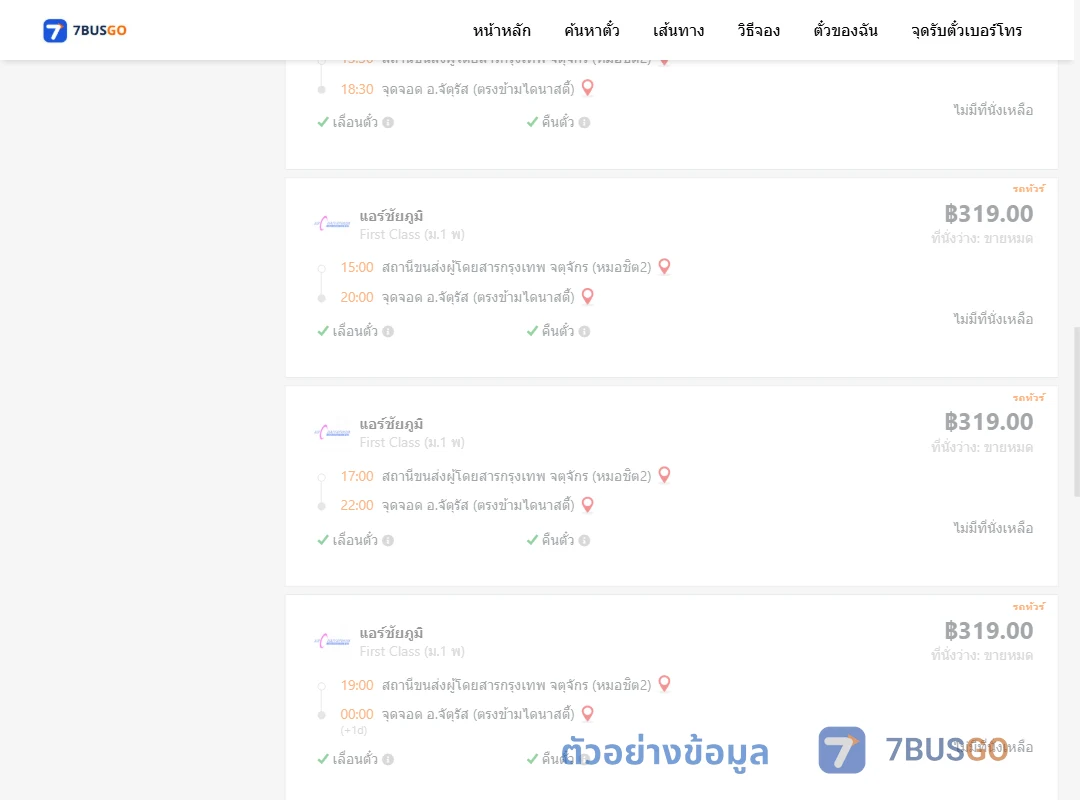Click the 18:30 arrival time
The width and height of the screenshot is (1080, 800).
(357, 90)
